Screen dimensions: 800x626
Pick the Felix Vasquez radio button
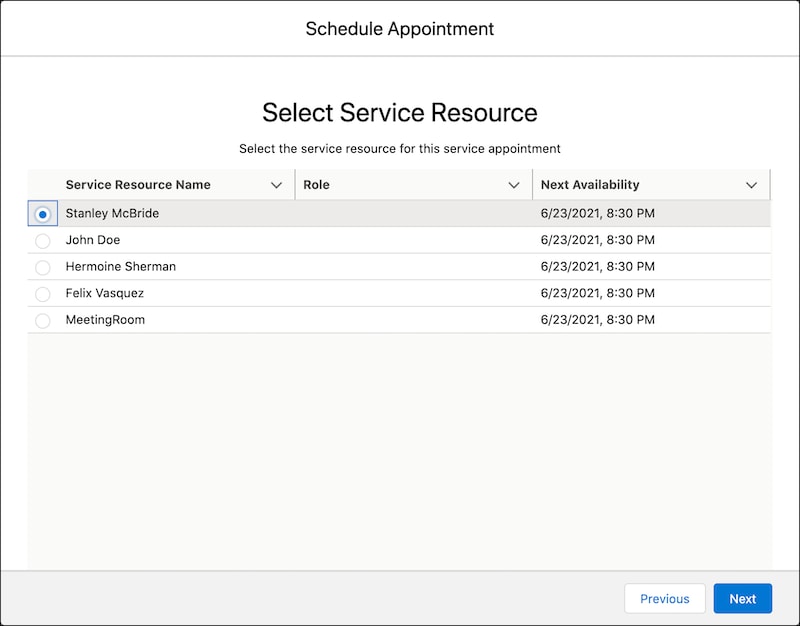[43, 294]
